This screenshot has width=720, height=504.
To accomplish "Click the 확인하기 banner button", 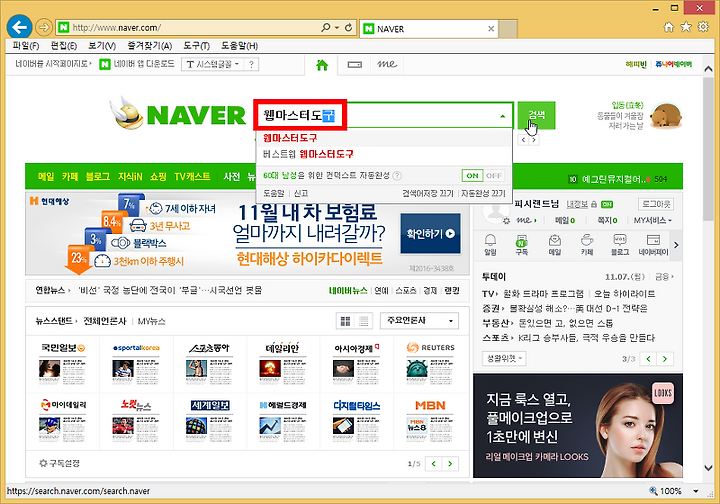I will pyautogui.click(x=430, y=234).
